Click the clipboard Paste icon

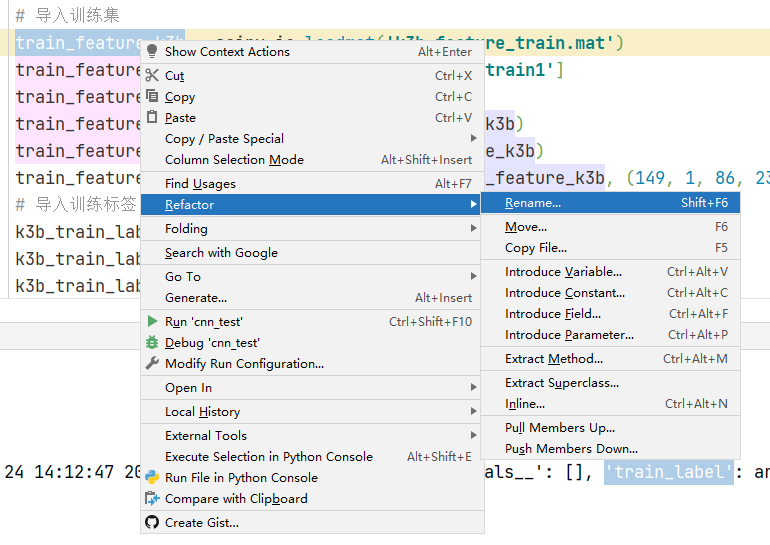152,117
